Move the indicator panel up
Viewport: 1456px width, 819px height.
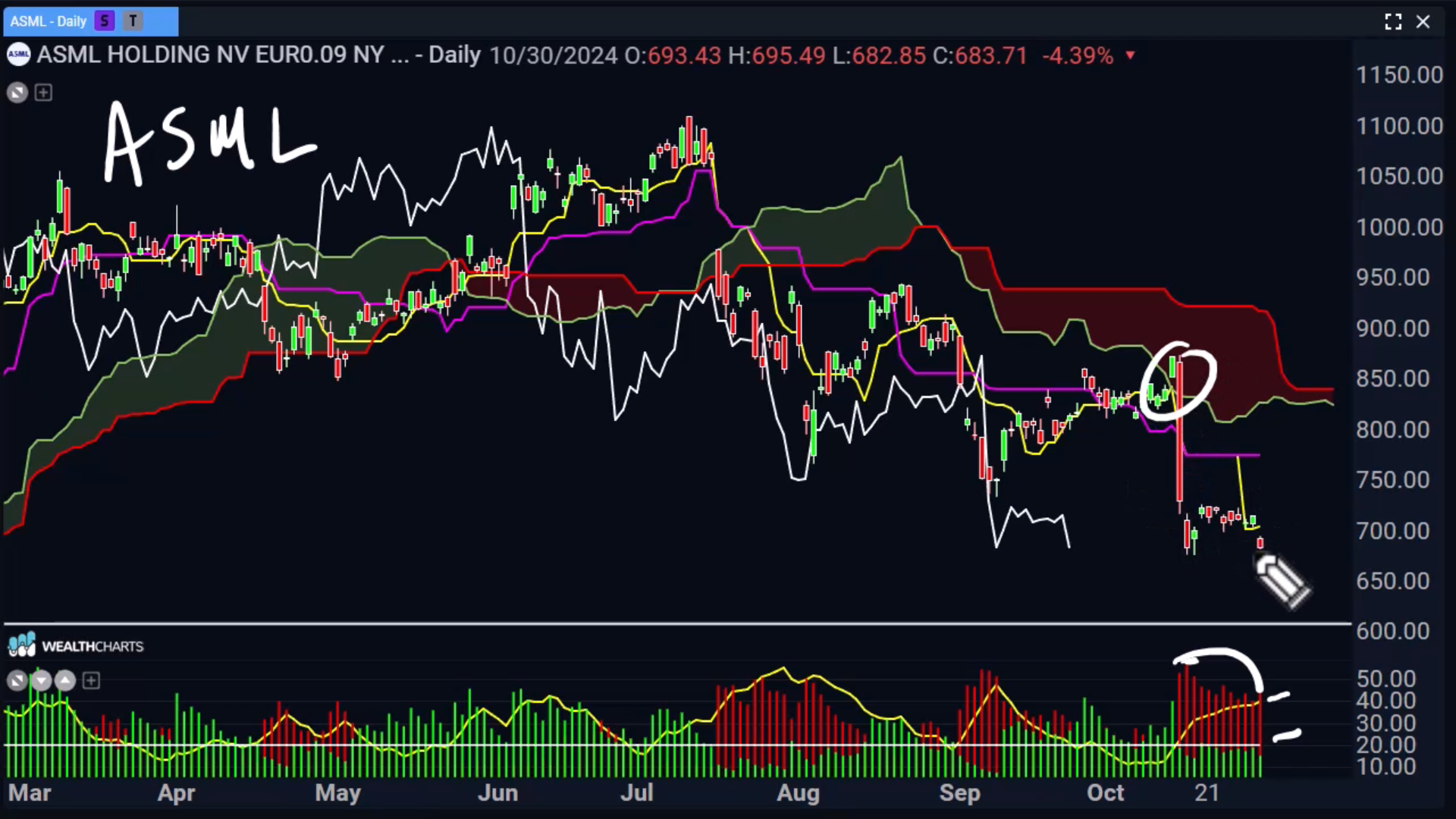point(65,680)
